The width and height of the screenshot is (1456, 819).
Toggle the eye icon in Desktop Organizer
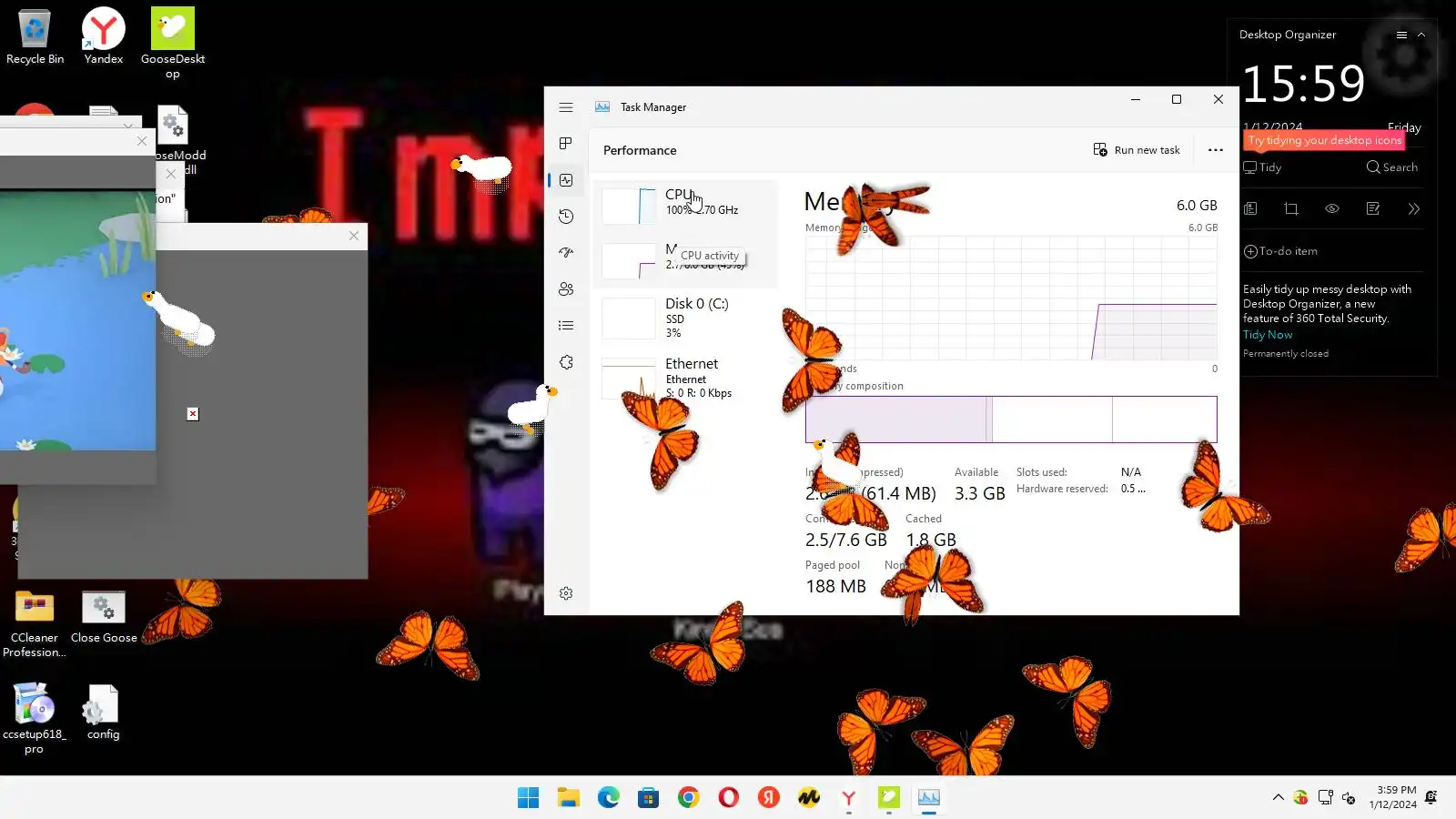[x=1332, y=208]
